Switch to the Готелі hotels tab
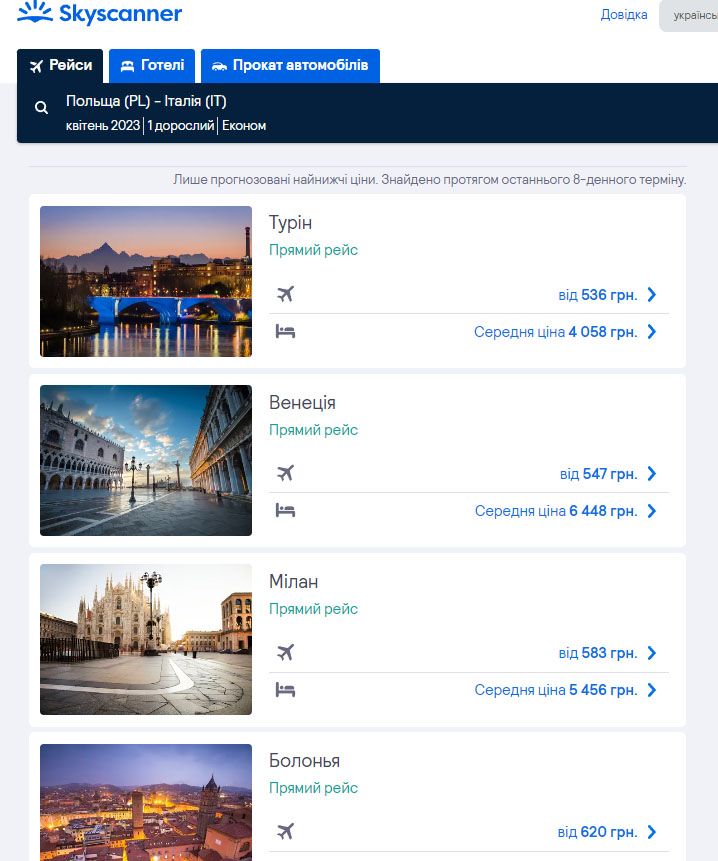The image size is (718, 861). click(x=152, y=66)
